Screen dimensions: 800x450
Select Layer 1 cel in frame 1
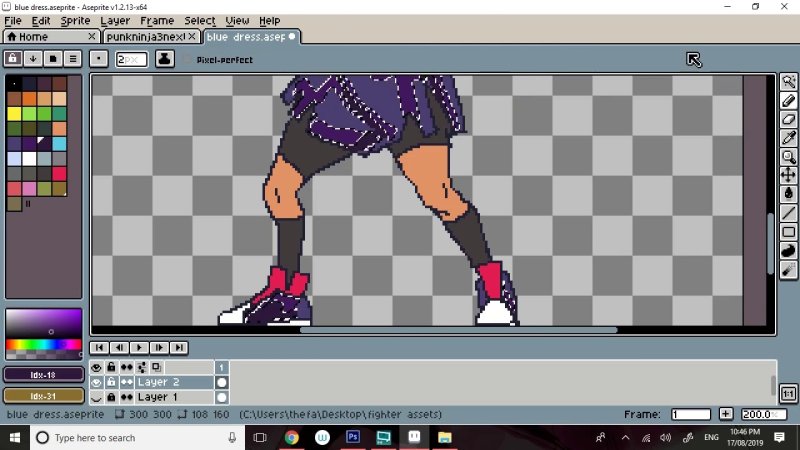coord(222,397)
